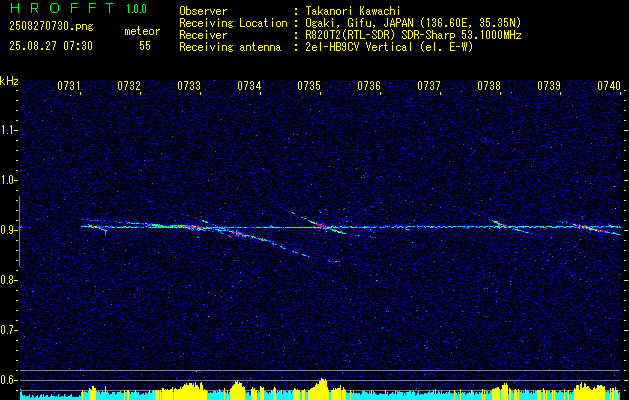Click the 0.9 kHz axis label
The image size is (629, 400).
8,230
